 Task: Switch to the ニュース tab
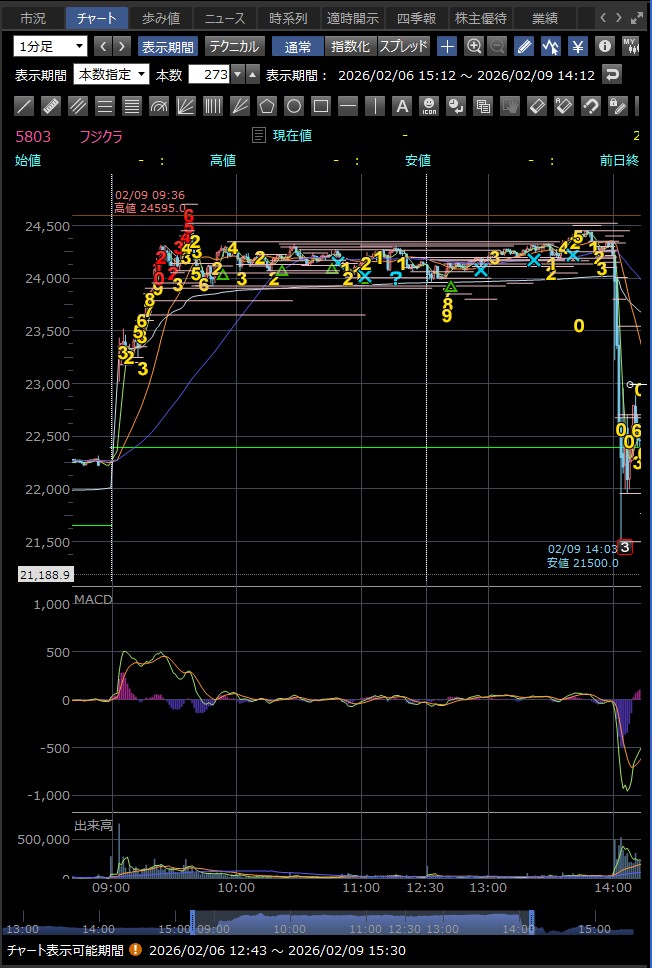[223, 18]
